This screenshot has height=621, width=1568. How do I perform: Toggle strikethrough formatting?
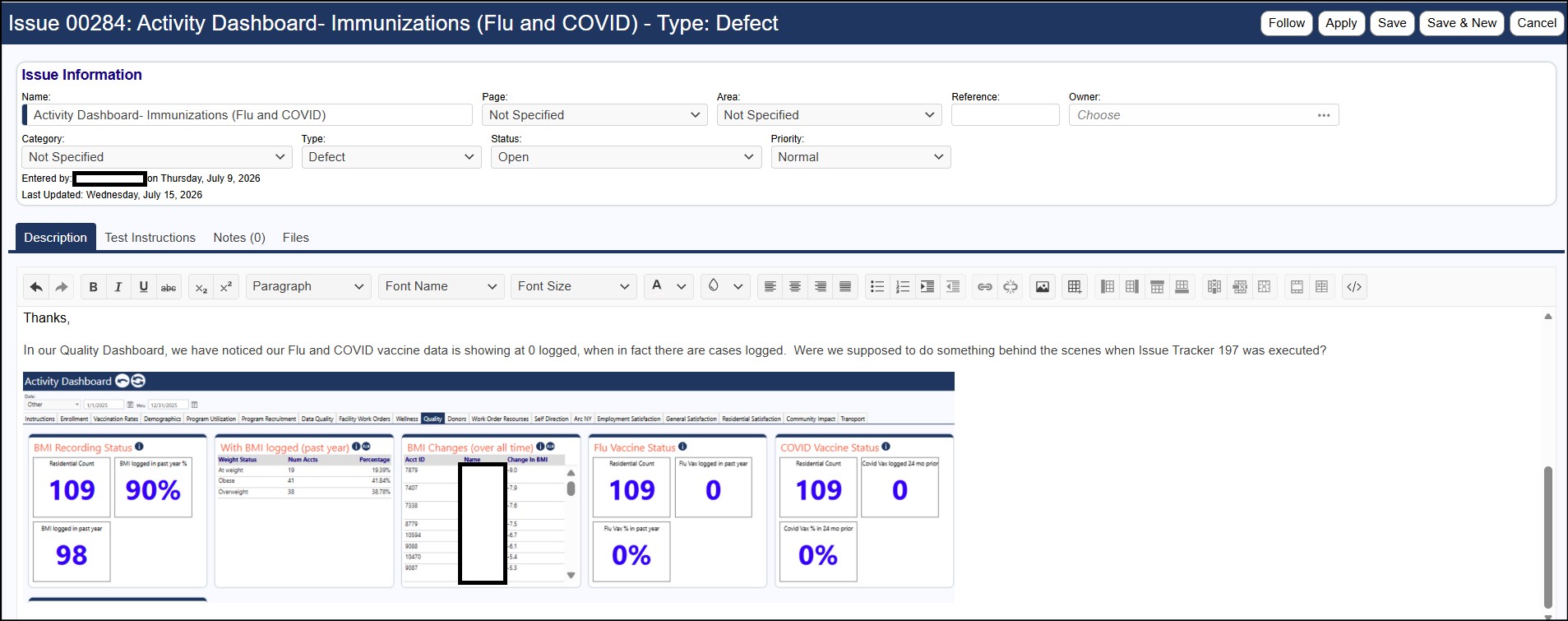pos(169,287)
